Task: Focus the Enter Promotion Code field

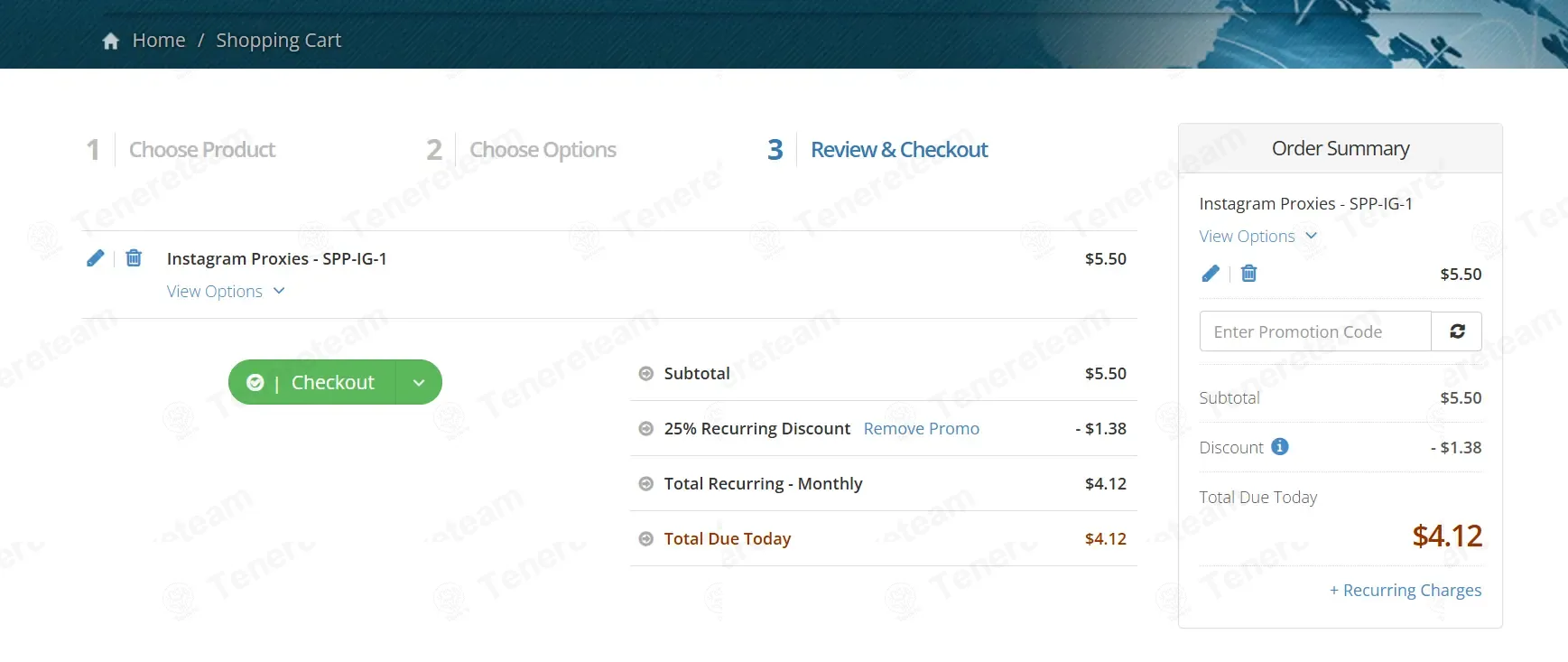Action: coord(1315,331)
